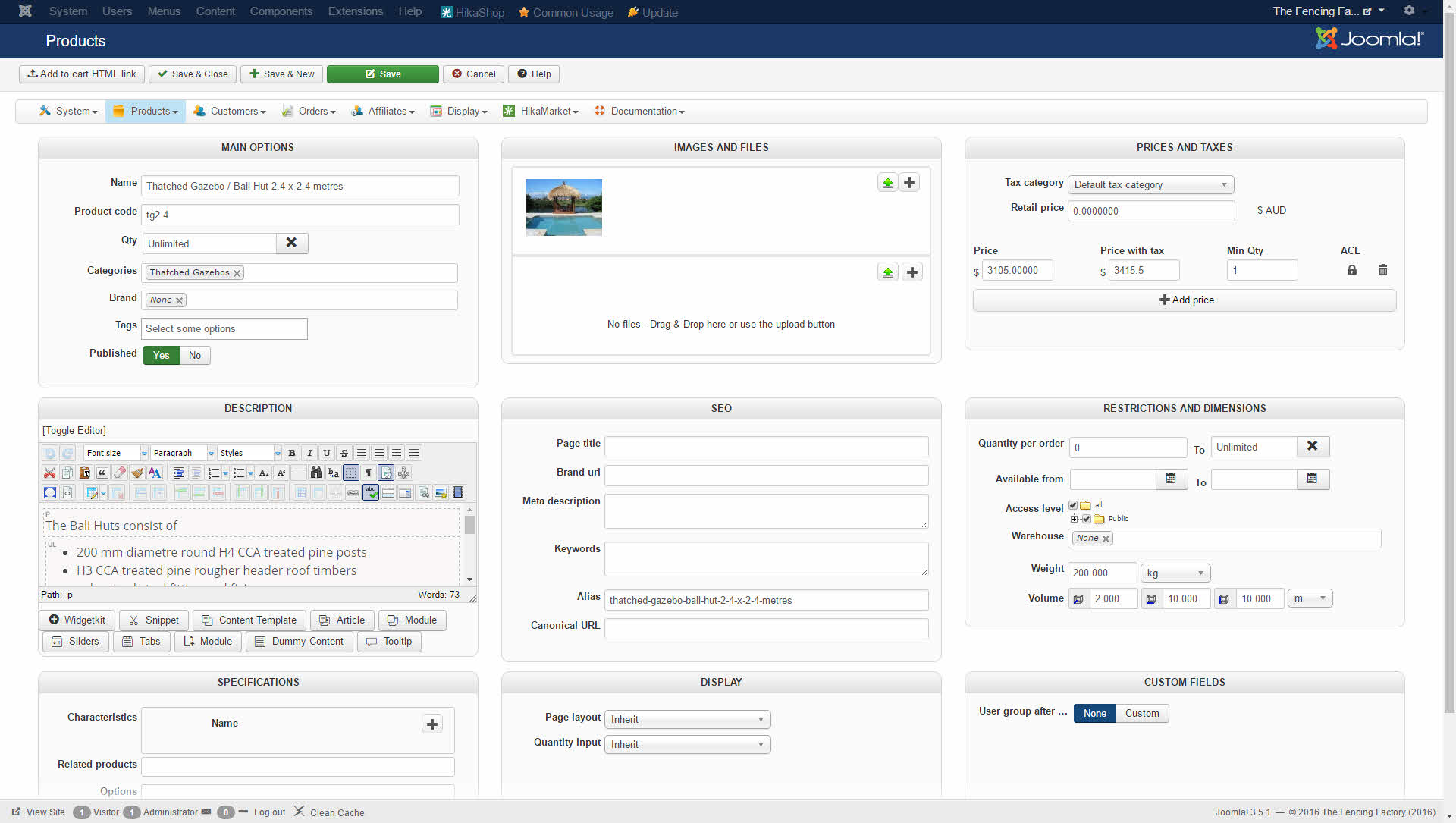
Task: Set Published to No
Action: (x=195, y=355)
